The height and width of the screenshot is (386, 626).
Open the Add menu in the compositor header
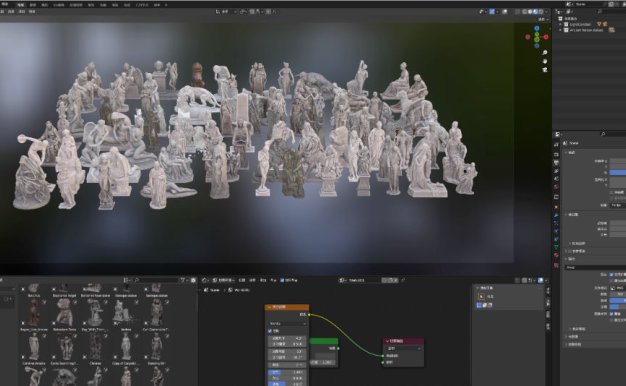(x=263, y=280)
